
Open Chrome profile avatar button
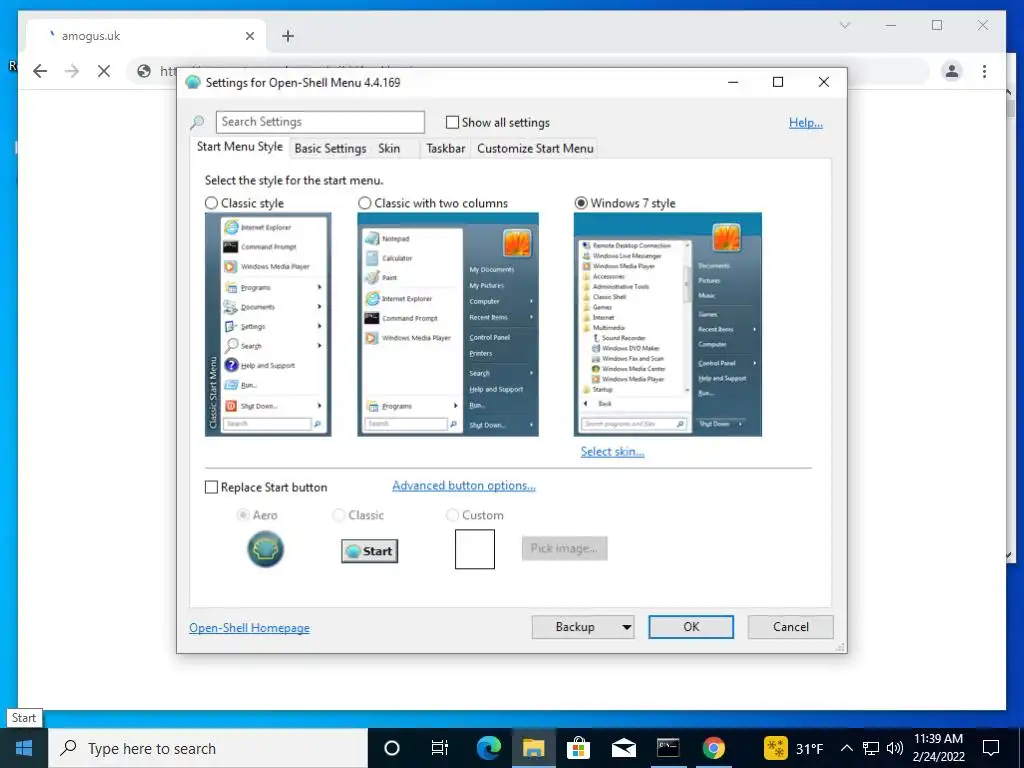pyautogui.click(x=952, y=71)
